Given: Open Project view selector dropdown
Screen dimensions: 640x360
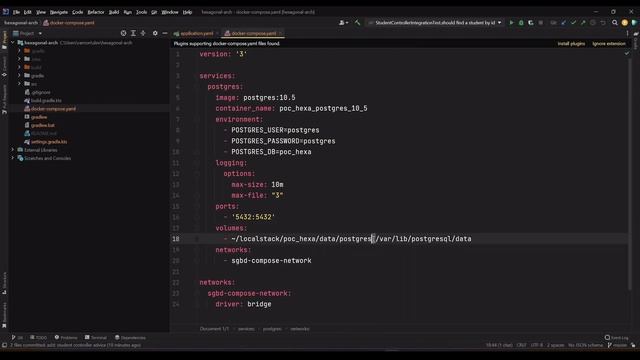Looking at the screenshot, I should [27, 33].
